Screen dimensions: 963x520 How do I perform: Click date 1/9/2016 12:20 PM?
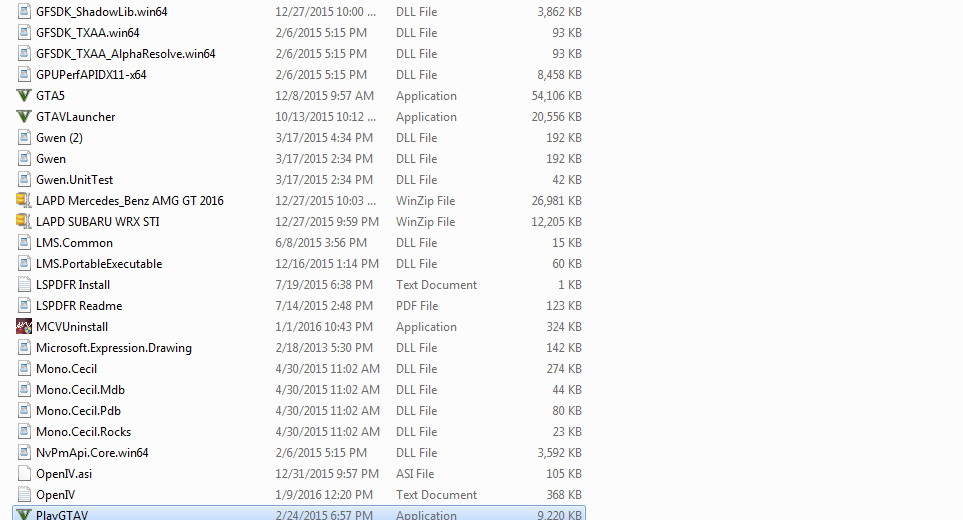pos(324,495)
